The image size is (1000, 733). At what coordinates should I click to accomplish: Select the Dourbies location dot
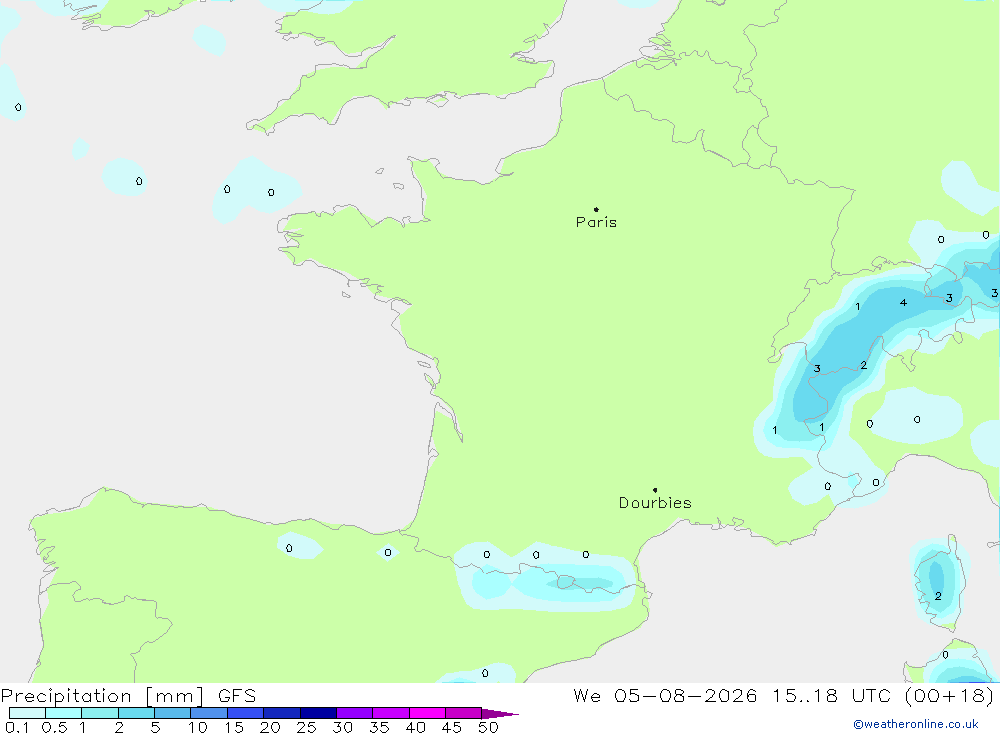(655, 490)
